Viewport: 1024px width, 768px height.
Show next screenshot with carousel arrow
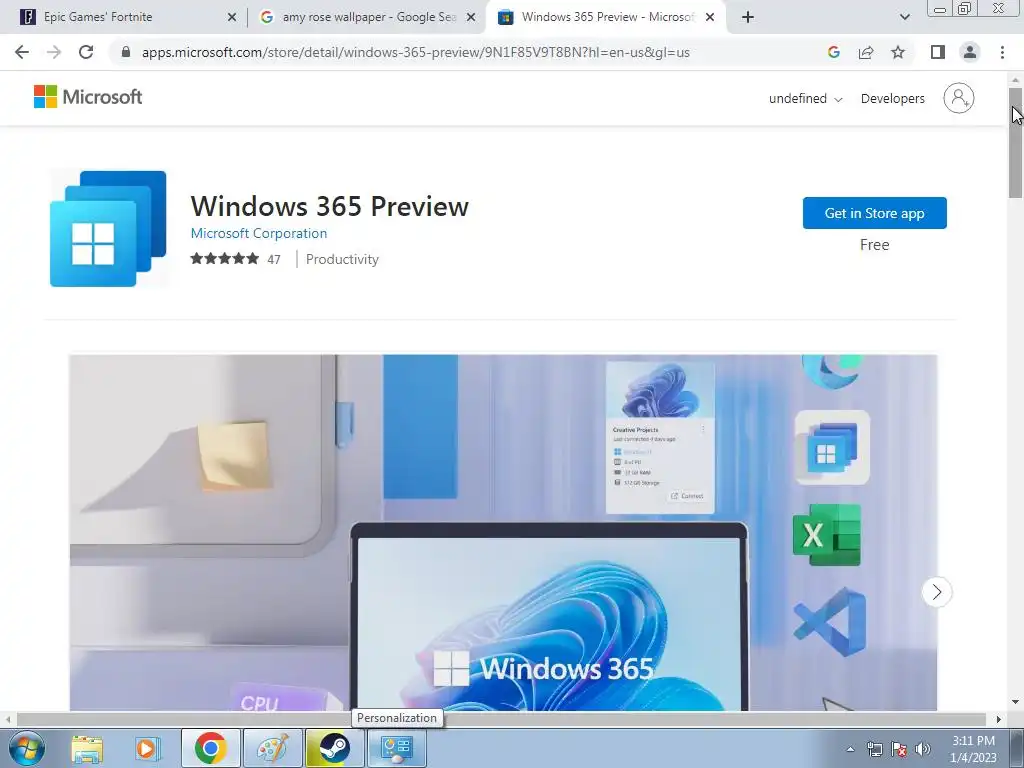(936, 592)
